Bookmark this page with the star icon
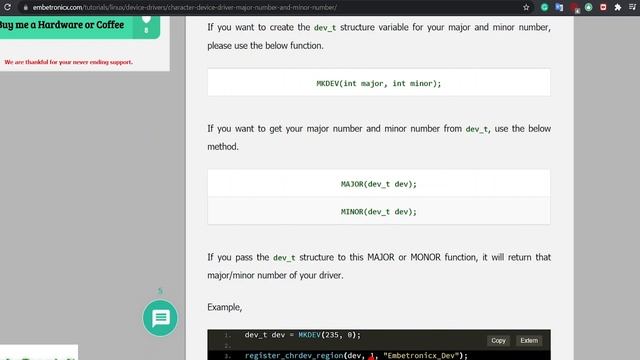This screenshot has height=360, width=640. coord(526,7)
